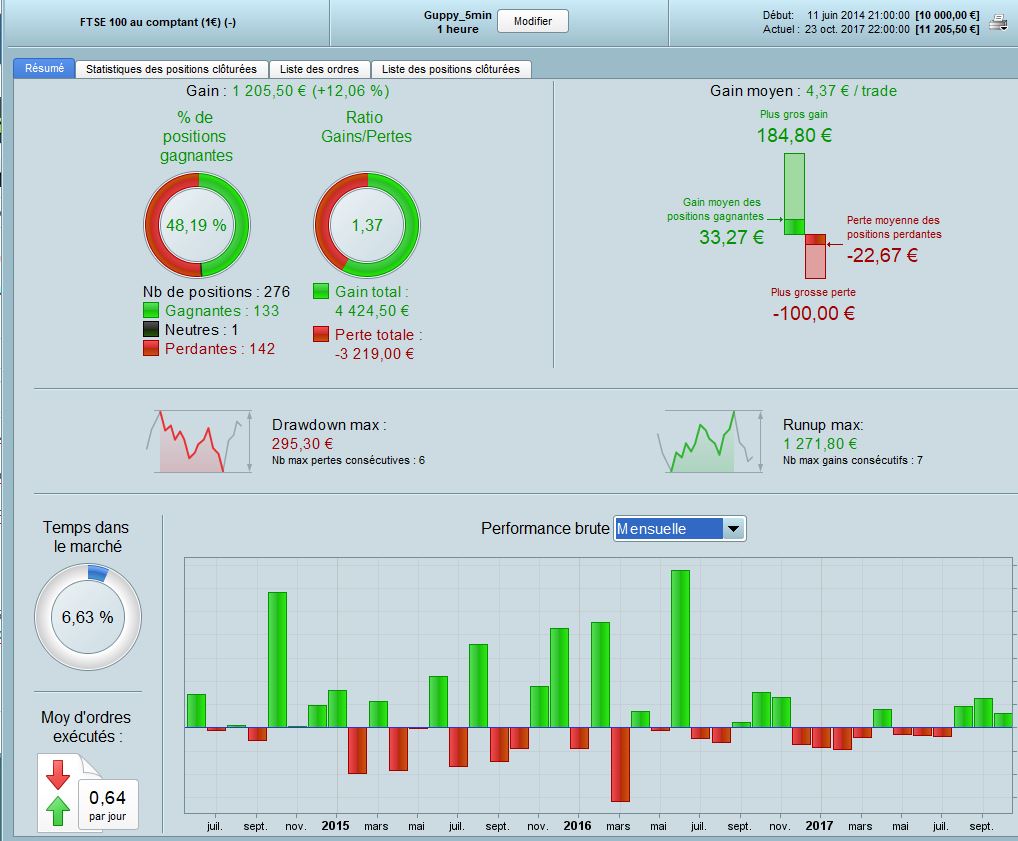Open the Liste des ordres tab
This screenshot has width=1018, height=841.
point(319,69)
